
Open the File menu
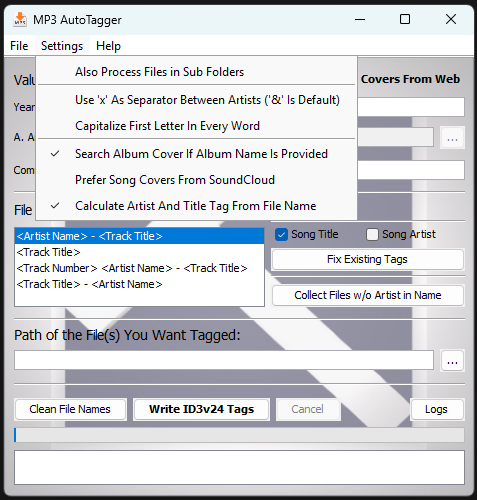click(x=19, y=46)
